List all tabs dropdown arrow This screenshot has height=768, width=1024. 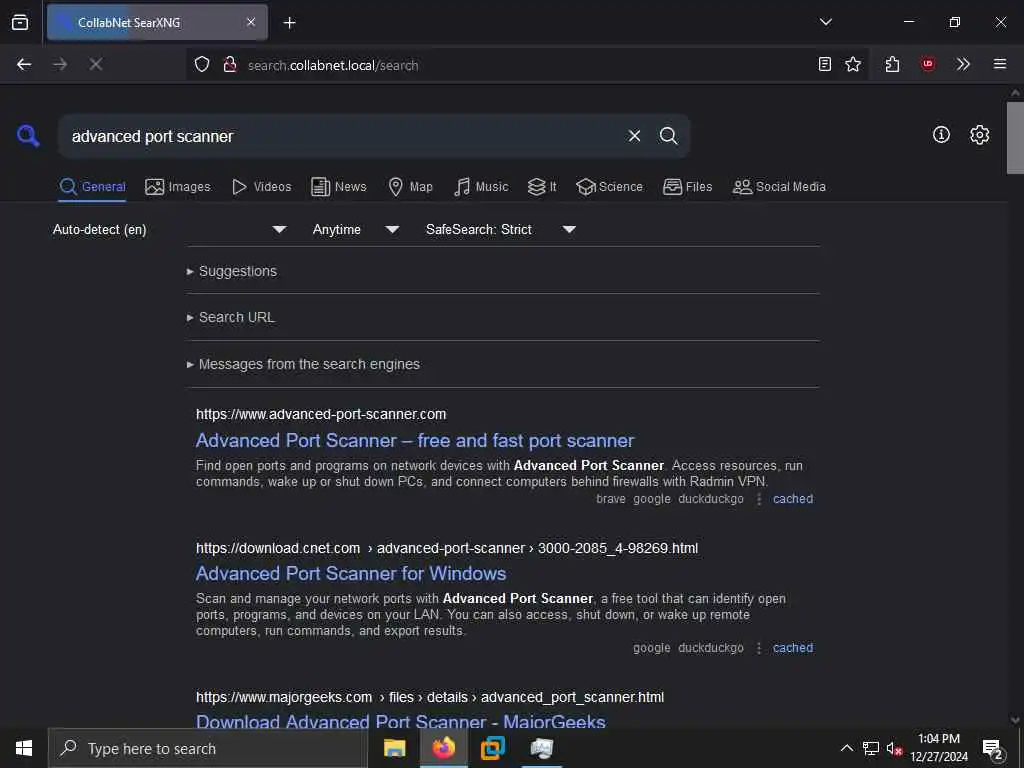tap(825, 22)
